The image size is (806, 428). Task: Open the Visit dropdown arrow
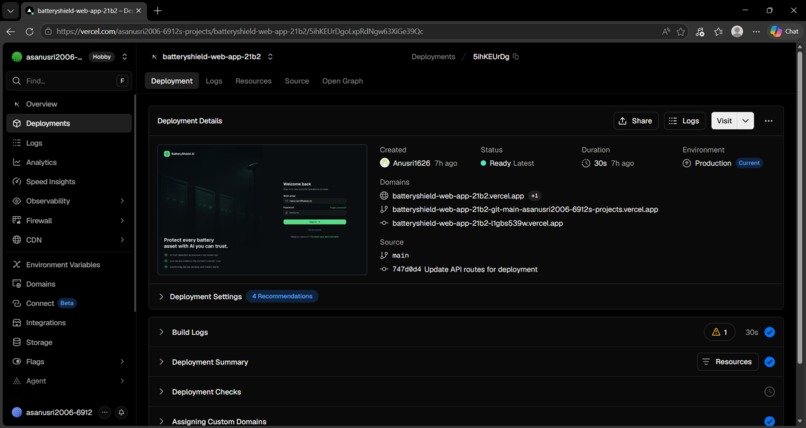tap(746, 121)
